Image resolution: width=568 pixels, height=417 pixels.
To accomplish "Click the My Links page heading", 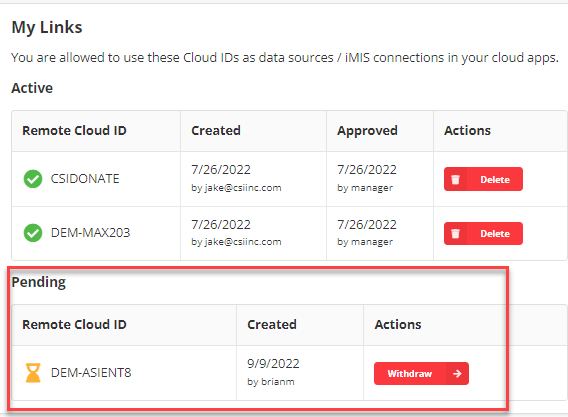I will click(x=47, y=28).
